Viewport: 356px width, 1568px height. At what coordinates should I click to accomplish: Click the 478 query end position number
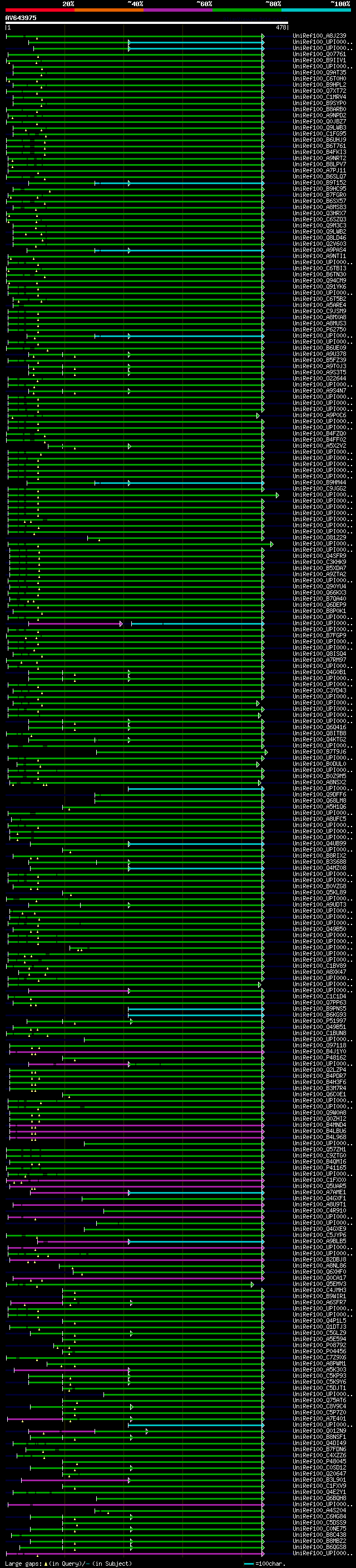point(281,27)
